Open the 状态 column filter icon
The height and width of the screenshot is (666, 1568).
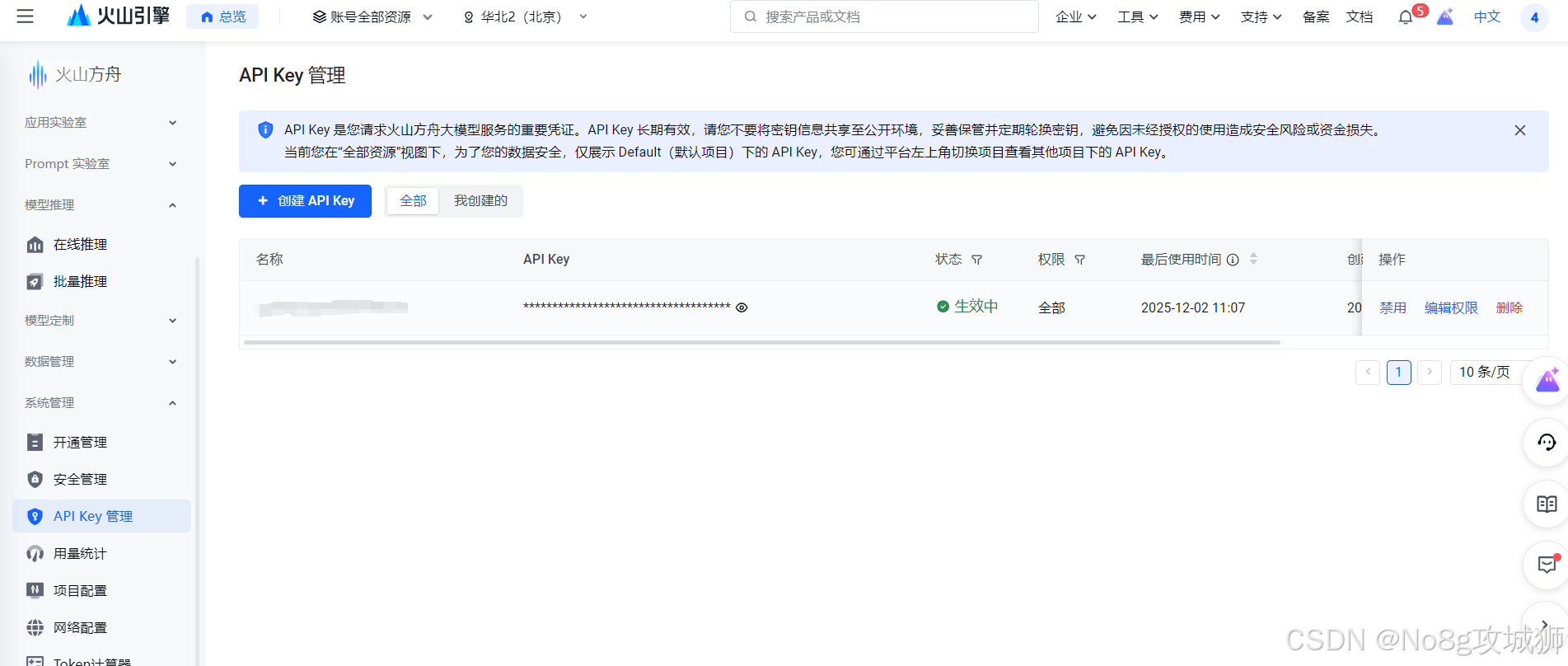point(976,260)
